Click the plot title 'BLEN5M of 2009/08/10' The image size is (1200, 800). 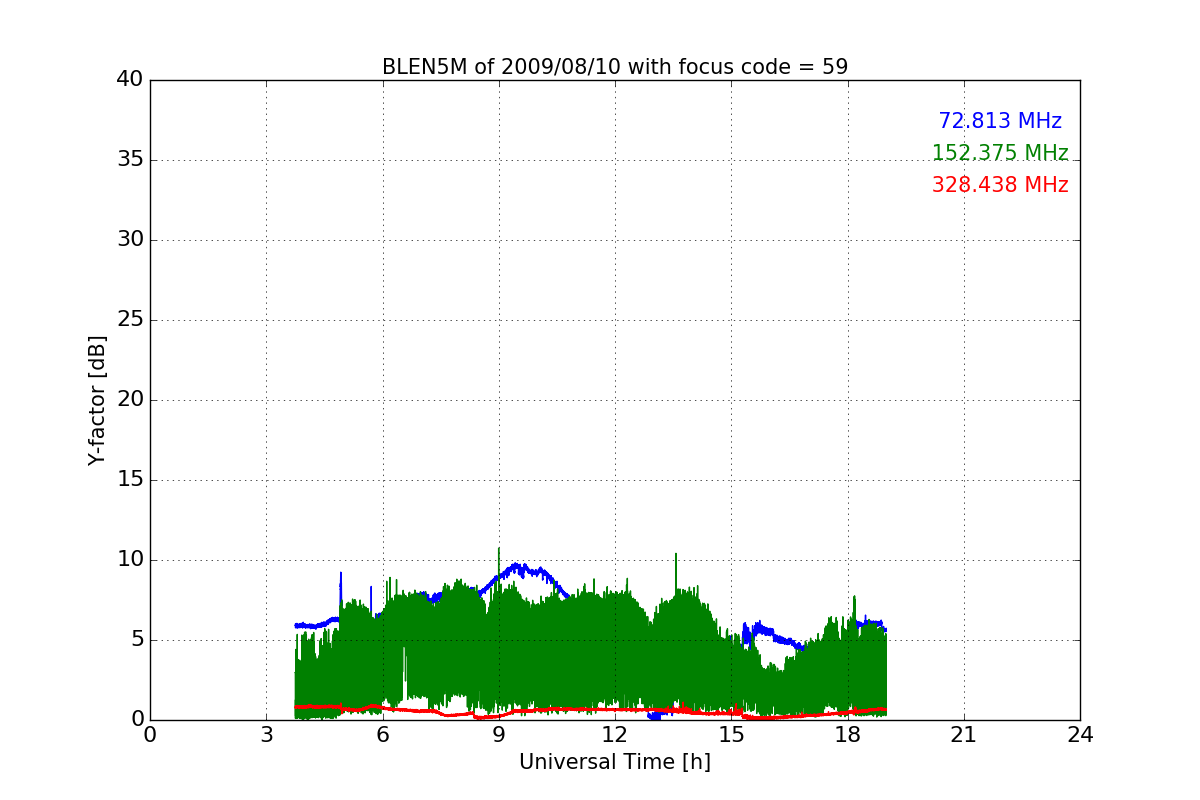(x=615, y=67)
